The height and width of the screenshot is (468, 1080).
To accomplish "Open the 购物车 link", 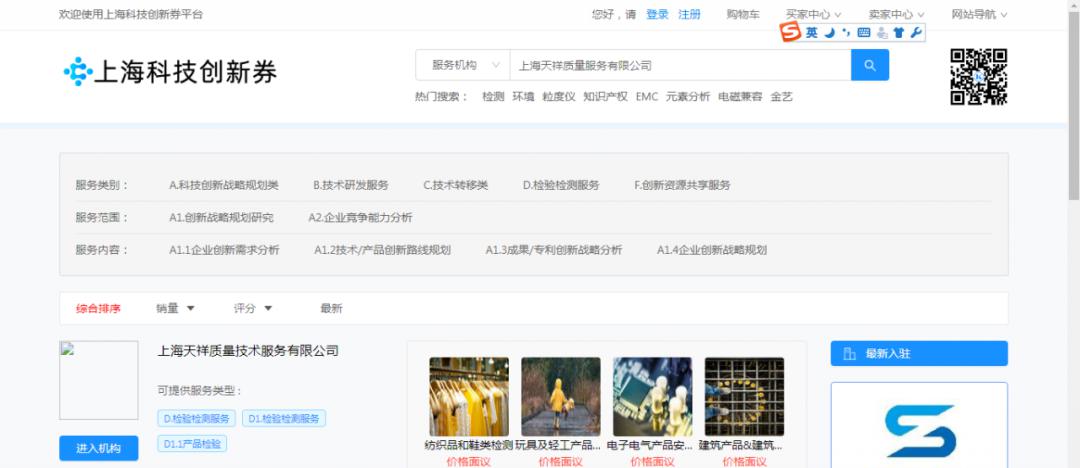I will [x=743, y=14].
